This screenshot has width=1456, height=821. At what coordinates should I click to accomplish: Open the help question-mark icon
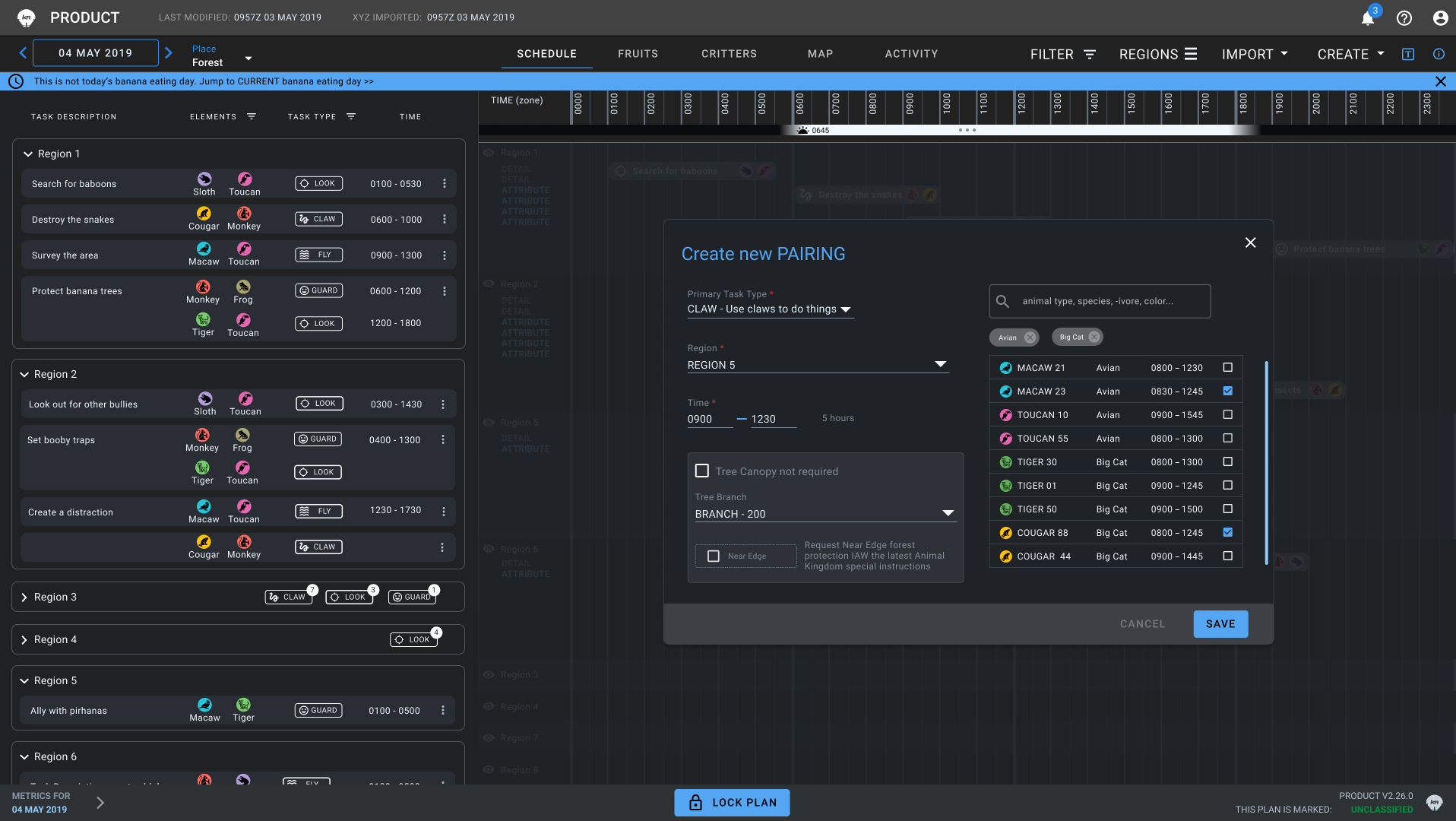1404,18
